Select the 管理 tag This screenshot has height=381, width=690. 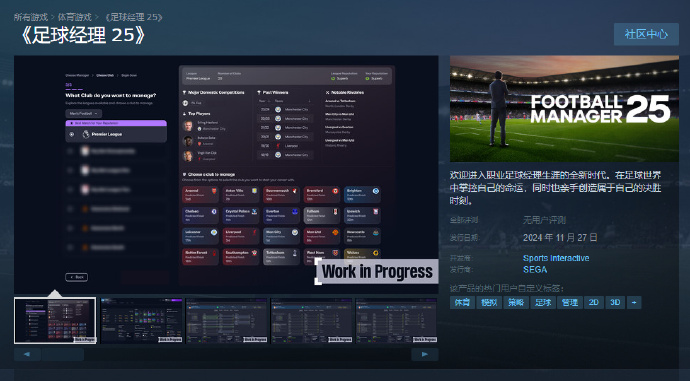coord(569,303)
